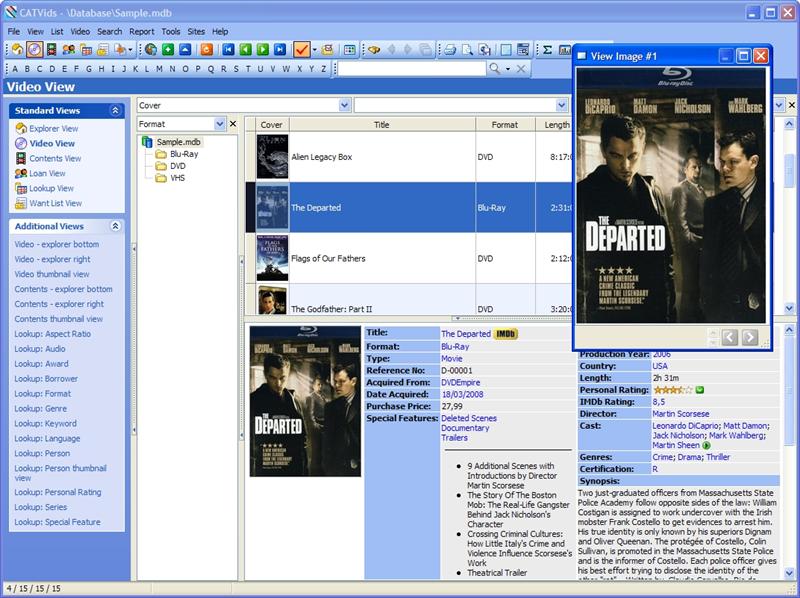Click the DVDEmpire acquired-from link
This screenshot has height=598, width=800.
coord(461,382)
